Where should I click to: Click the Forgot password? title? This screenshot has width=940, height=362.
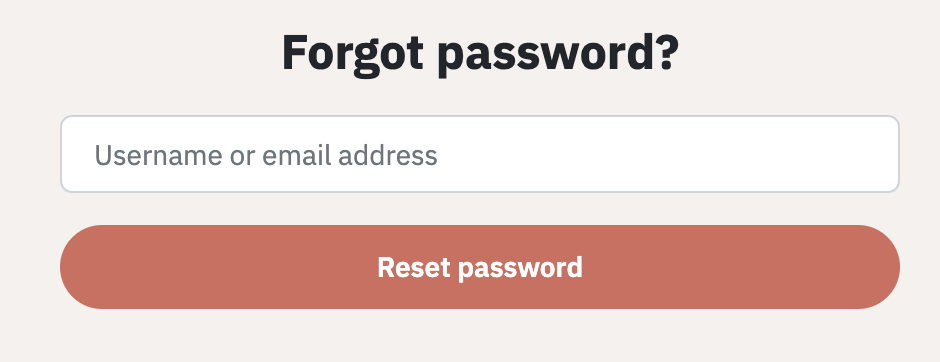click(480, 54)
